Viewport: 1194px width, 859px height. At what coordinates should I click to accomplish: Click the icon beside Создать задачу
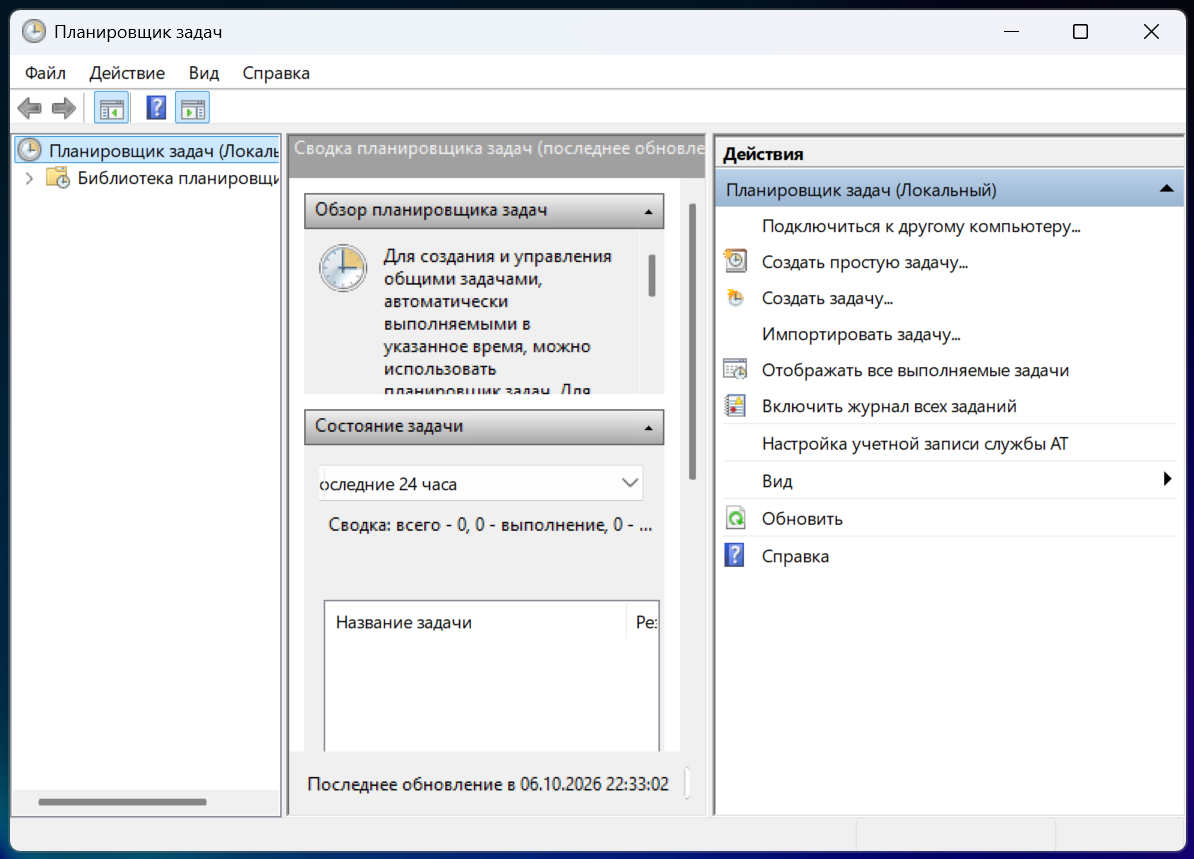pyautogui.click(x=736, y=298)
